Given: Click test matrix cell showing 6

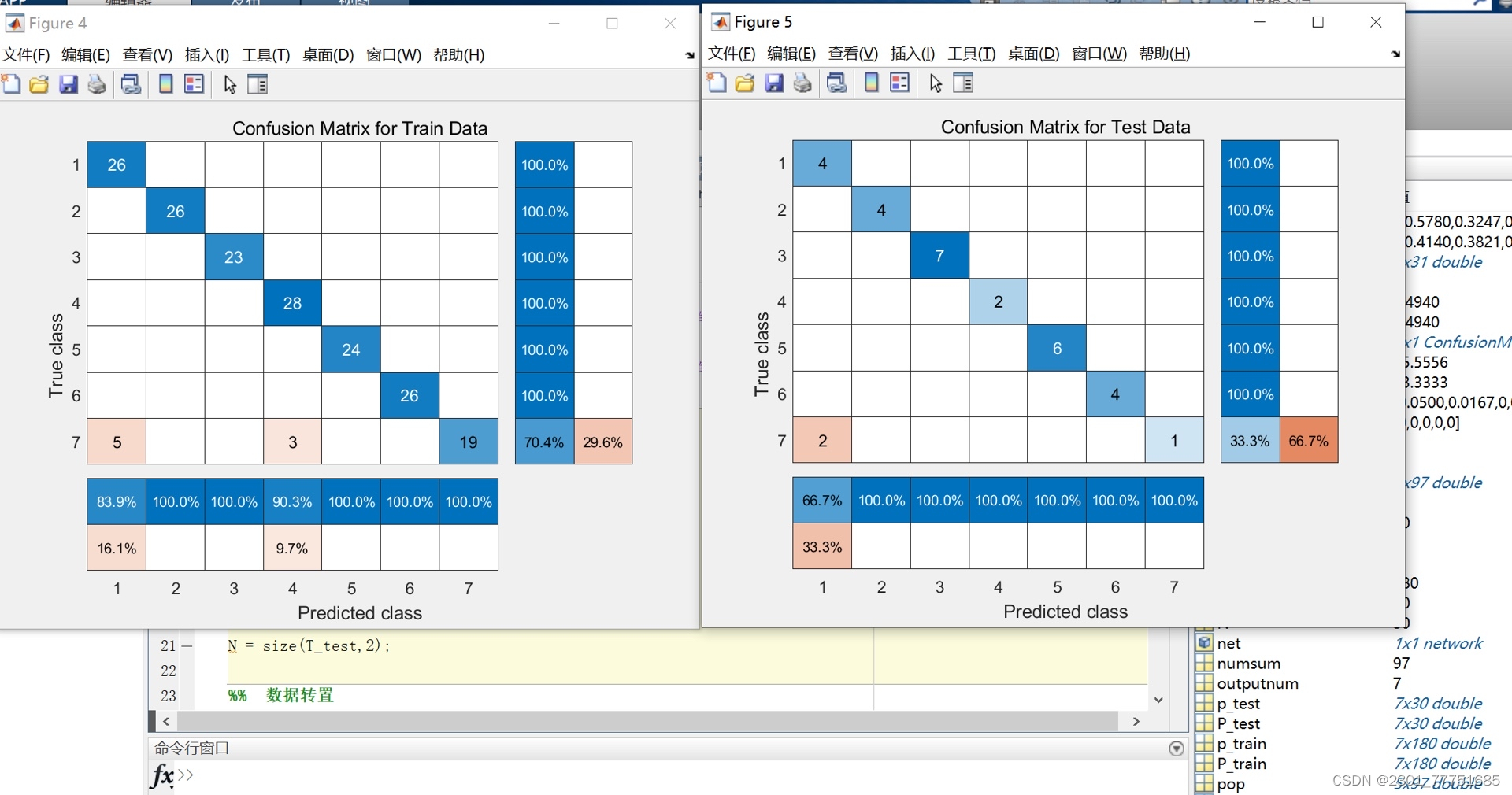Looking at the screenshot, I should coord(1057,348).
